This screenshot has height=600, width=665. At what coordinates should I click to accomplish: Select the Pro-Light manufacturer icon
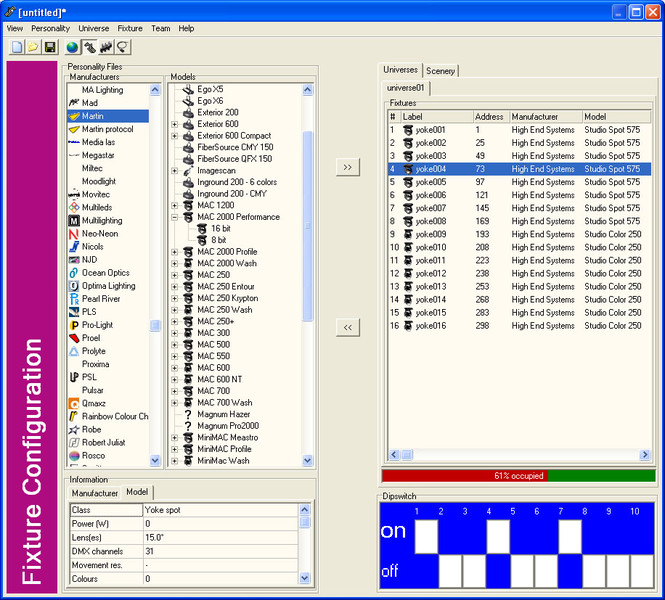click(x=74, y=325)
